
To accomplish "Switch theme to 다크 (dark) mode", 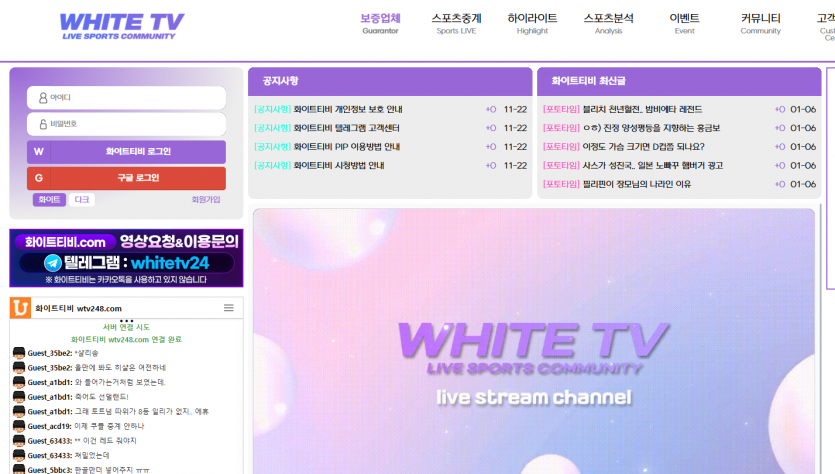I will tap(82, 200).
